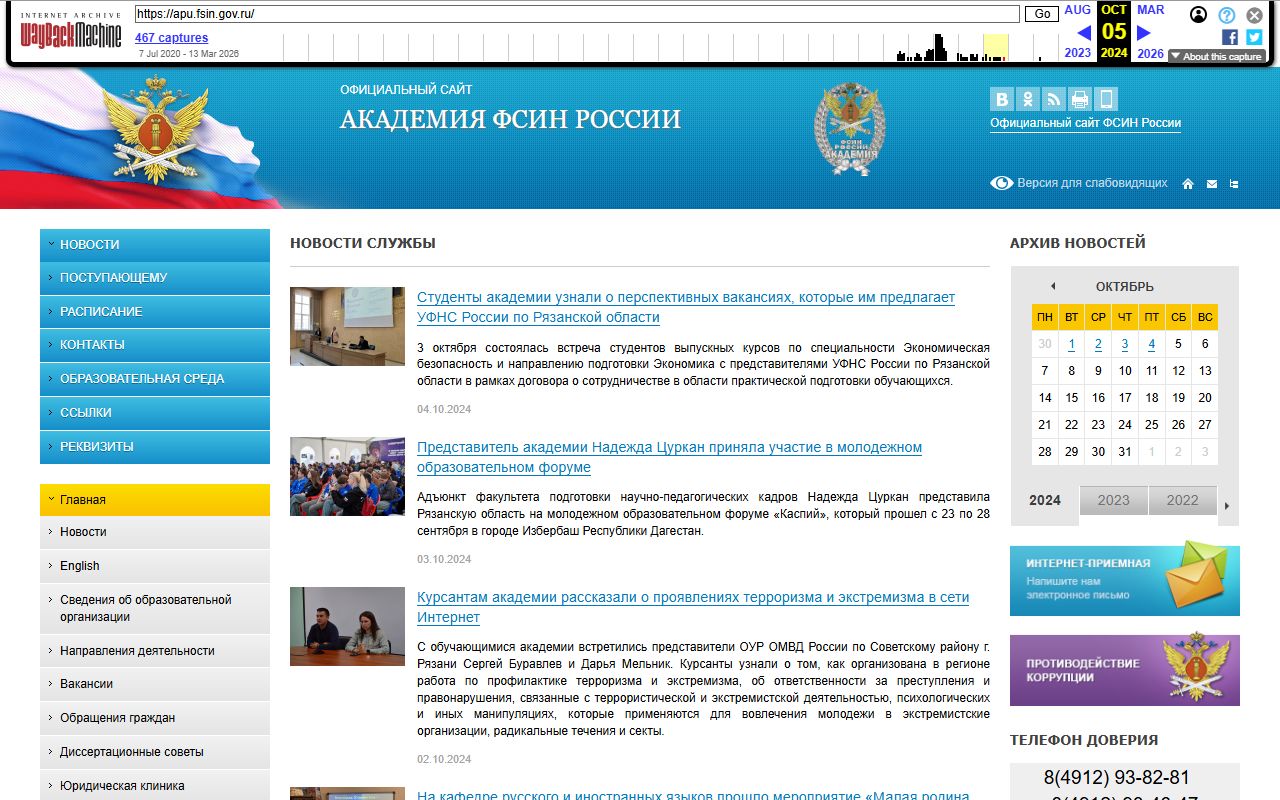
Task: Click the Wayback capture timeline graph
Action: click(x=670, y=47)
